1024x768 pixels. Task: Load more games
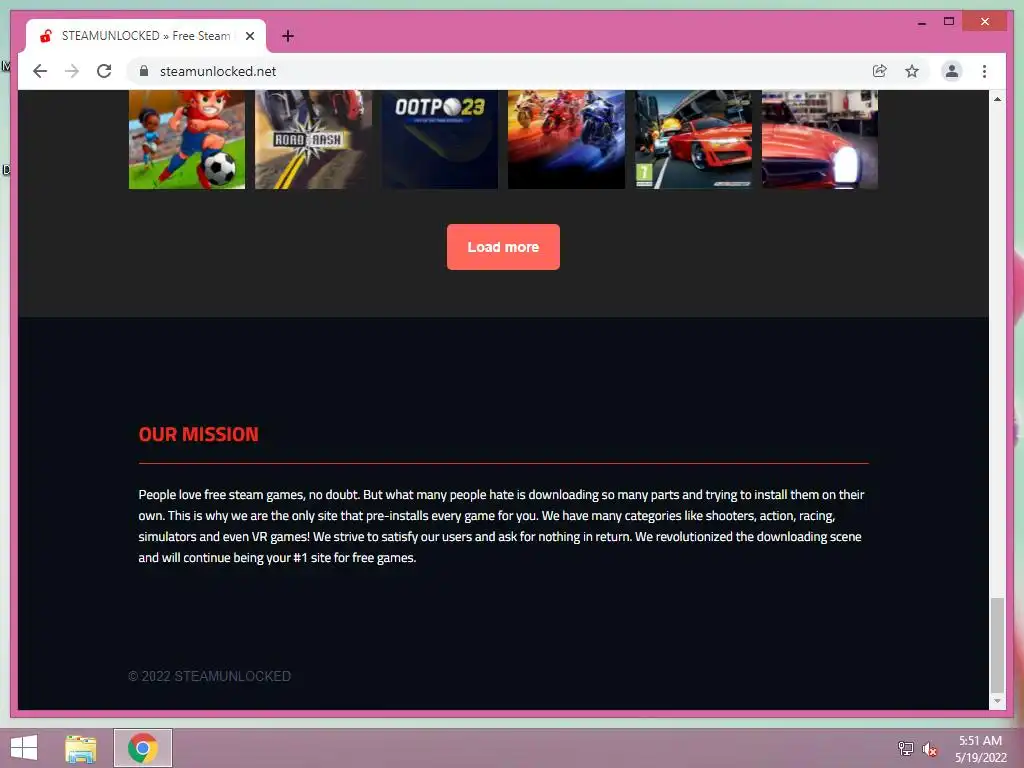(503, 247)
